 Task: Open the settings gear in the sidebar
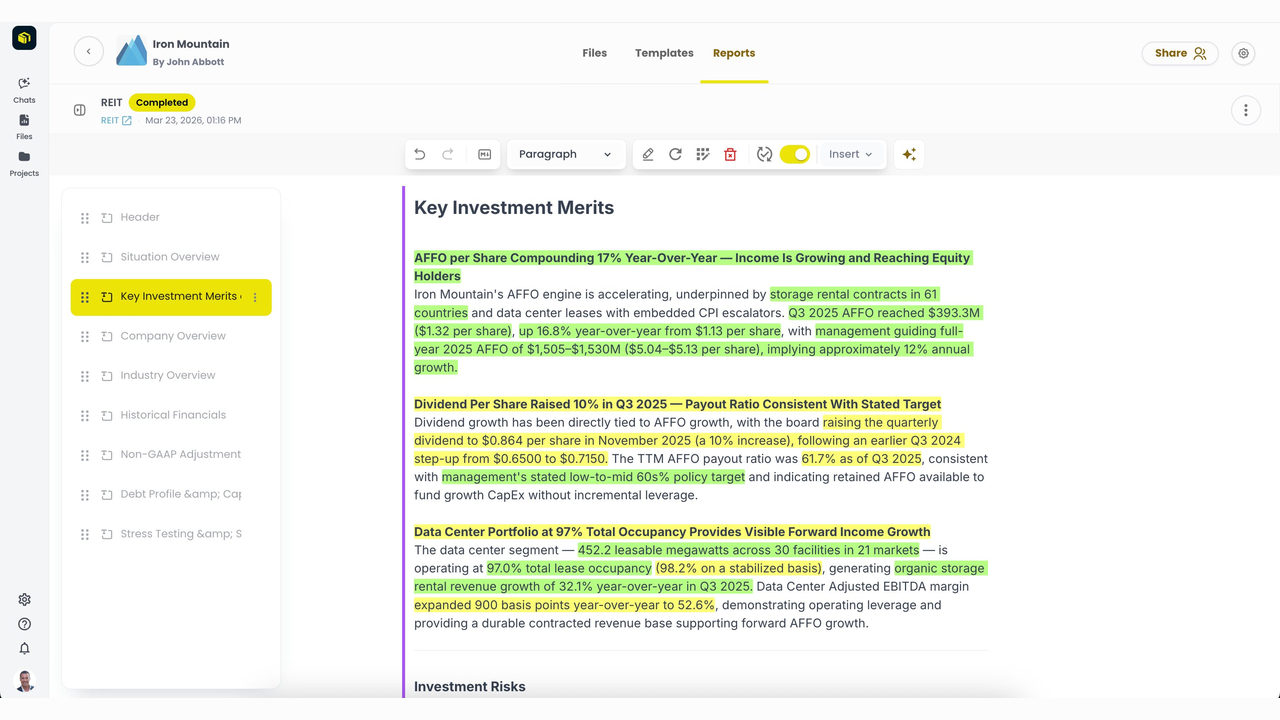pos(25,600)
